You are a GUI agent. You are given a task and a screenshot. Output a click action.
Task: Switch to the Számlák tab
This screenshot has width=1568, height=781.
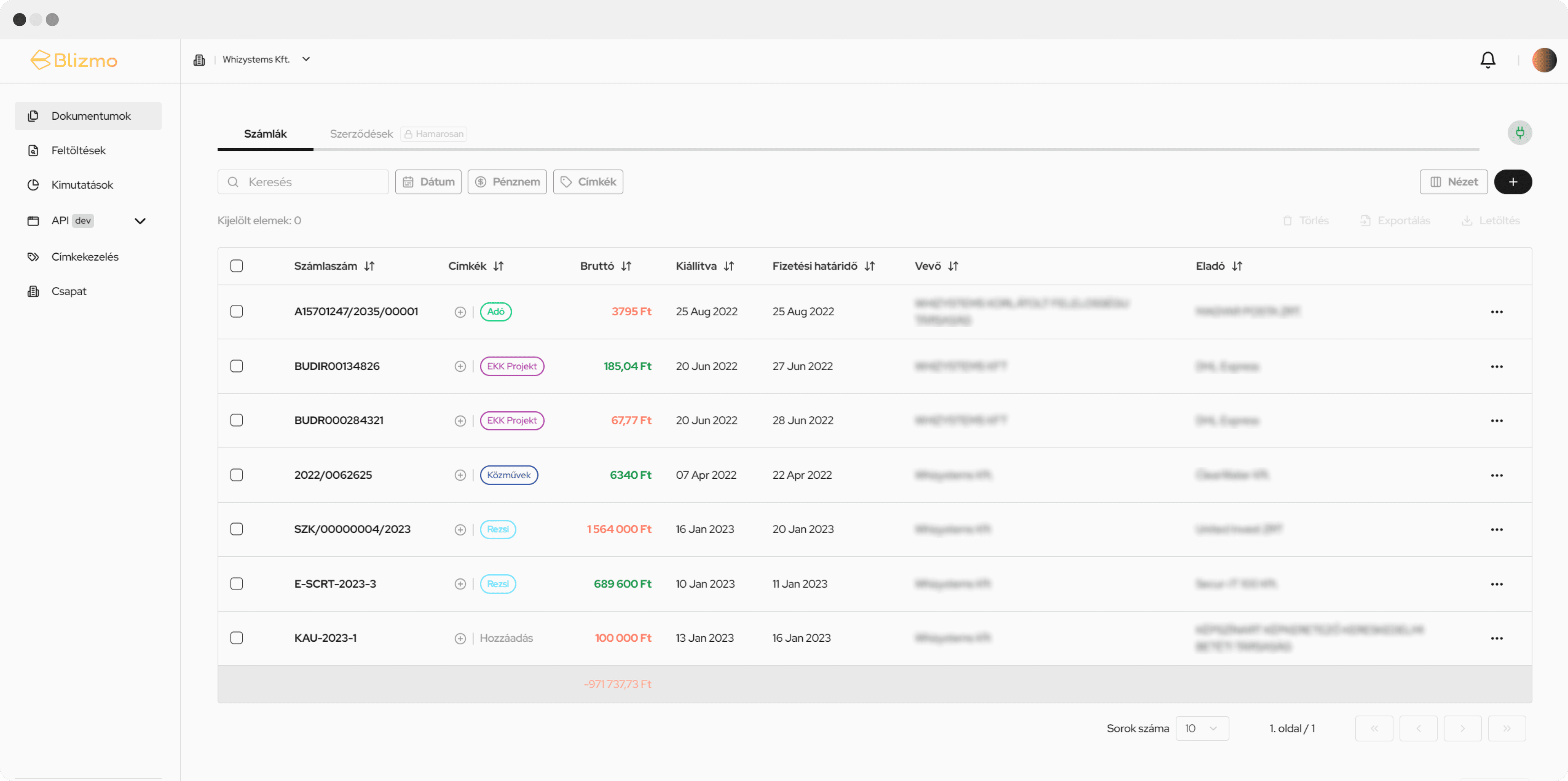click(x=265, y=134)
